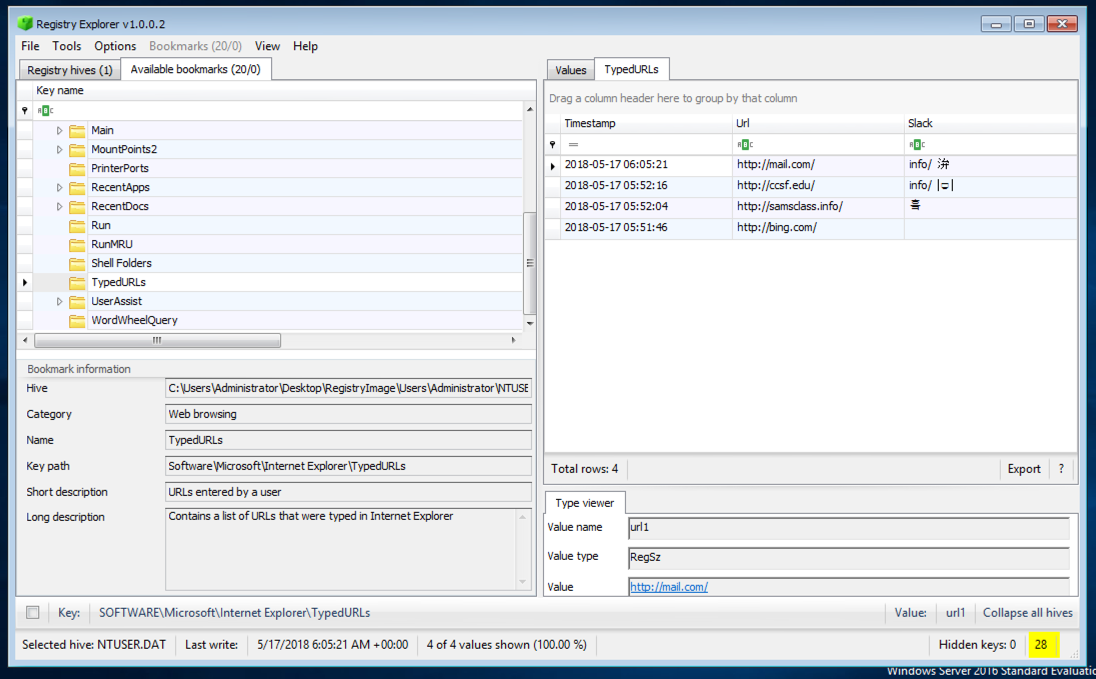Switch to the Values tab

click(570, 70)
